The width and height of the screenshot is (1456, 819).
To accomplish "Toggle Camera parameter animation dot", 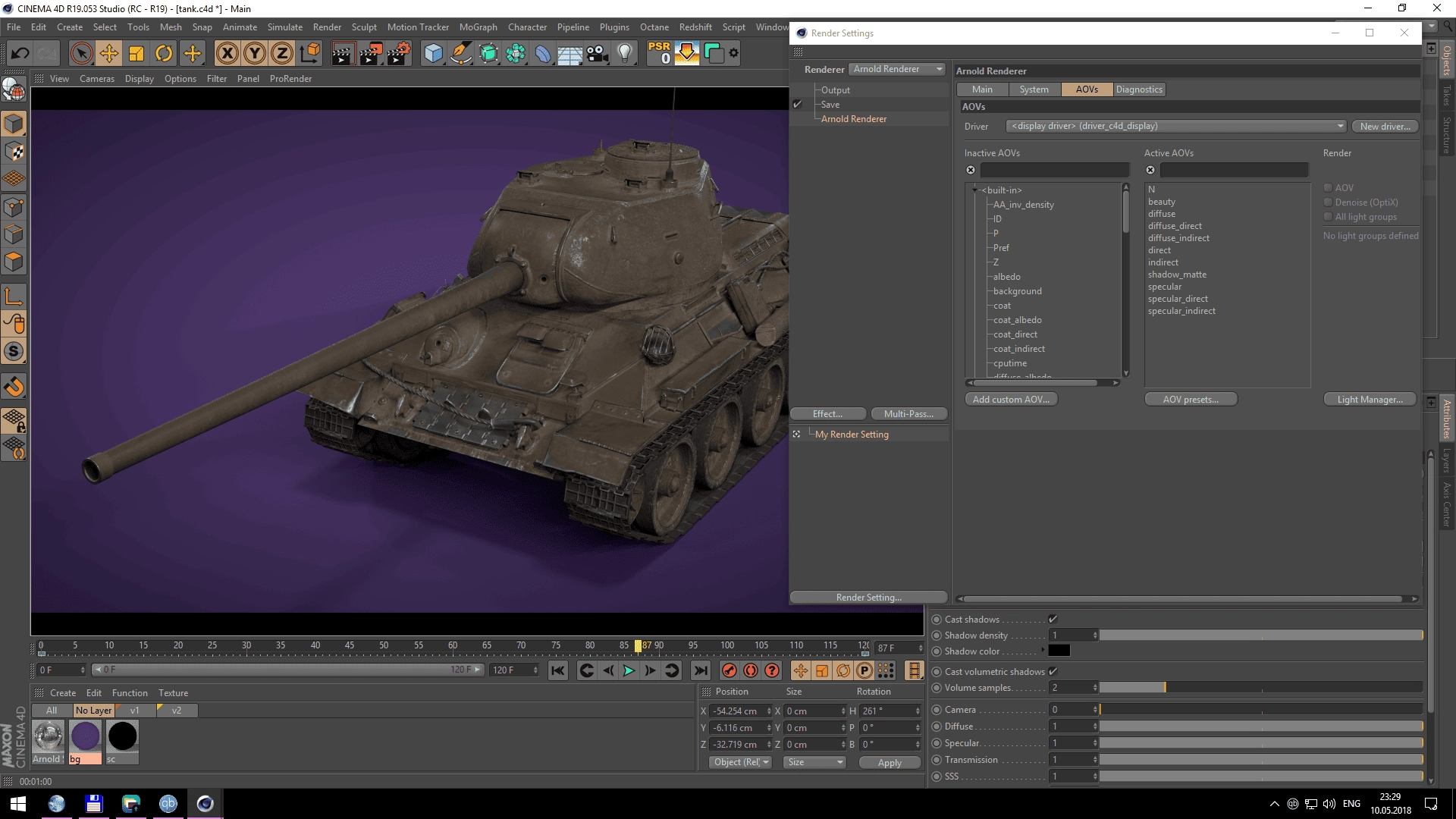I will 937,710.
